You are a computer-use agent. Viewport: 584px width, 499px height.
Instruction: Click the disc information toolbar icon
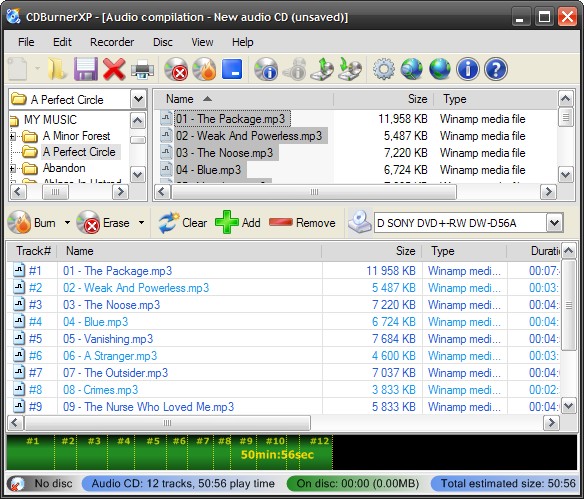click(x=266, y=69)
